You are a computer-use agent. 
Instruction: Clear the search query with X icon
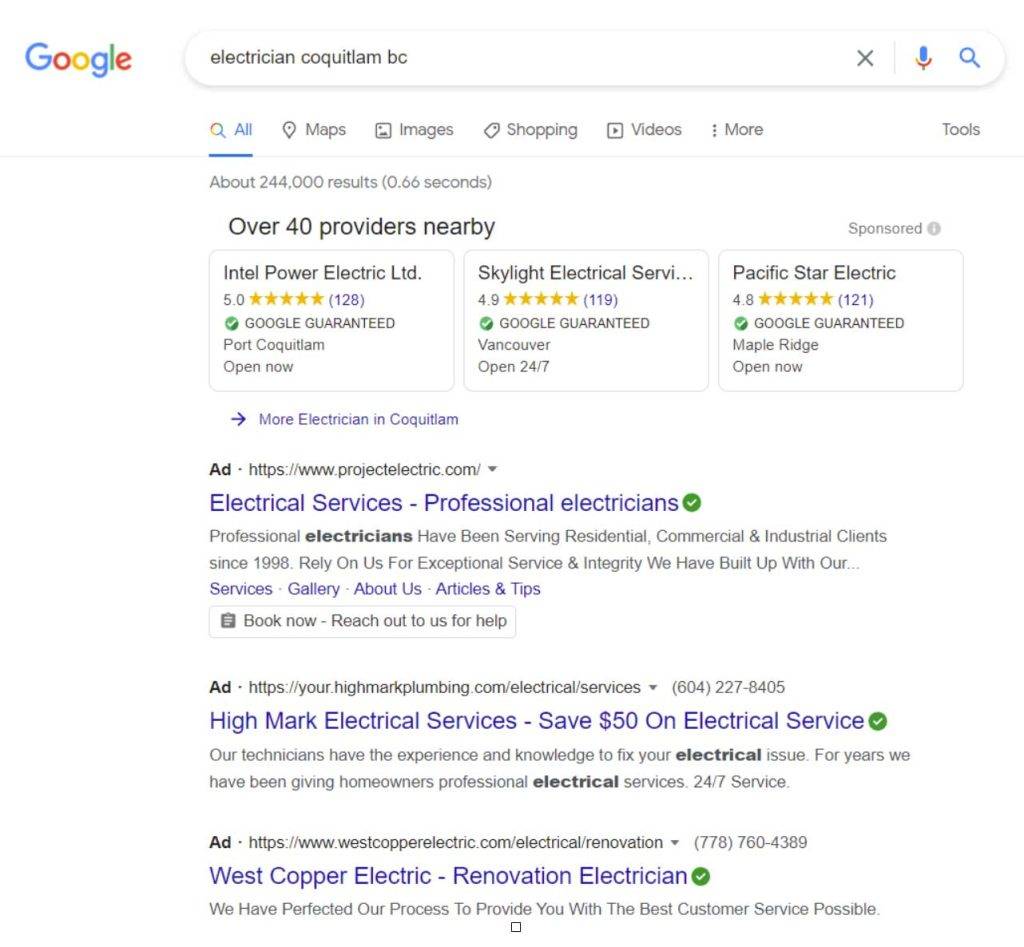865,58
